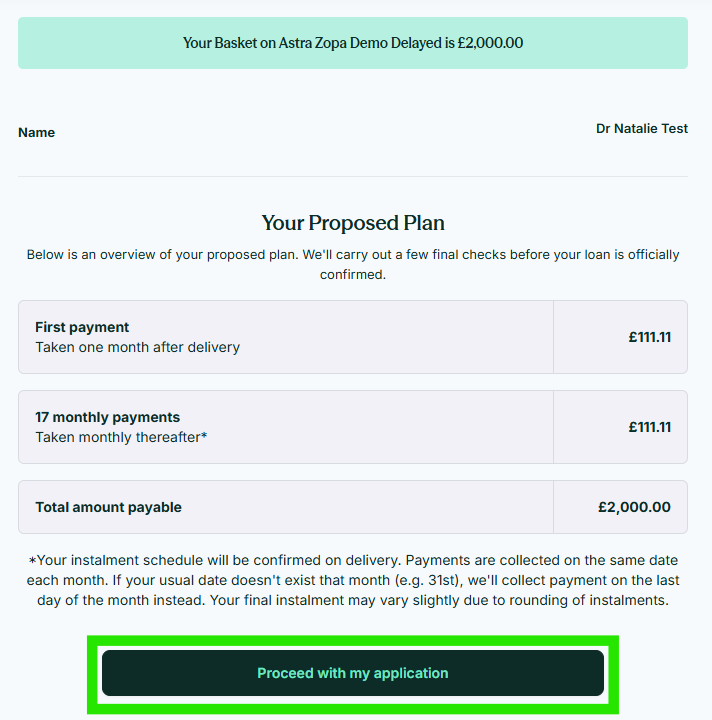This screenshot has width=712, height=720.
Task: Click the 17 monthly payments row title
Action: [107, 417]
